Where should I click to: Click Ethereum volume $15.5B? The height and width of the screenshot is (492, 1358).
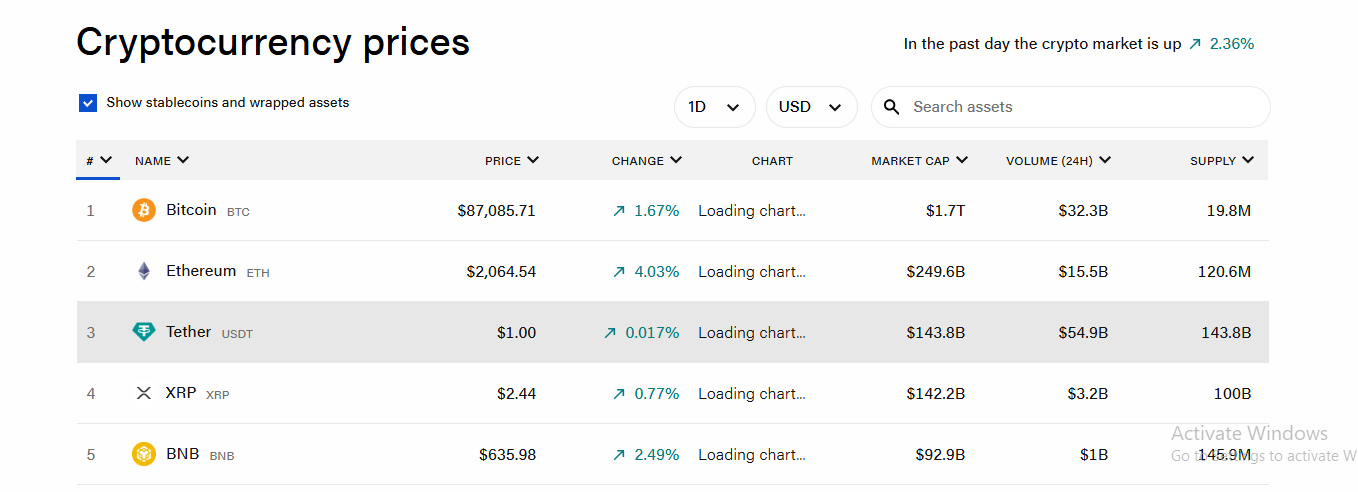1083,272
